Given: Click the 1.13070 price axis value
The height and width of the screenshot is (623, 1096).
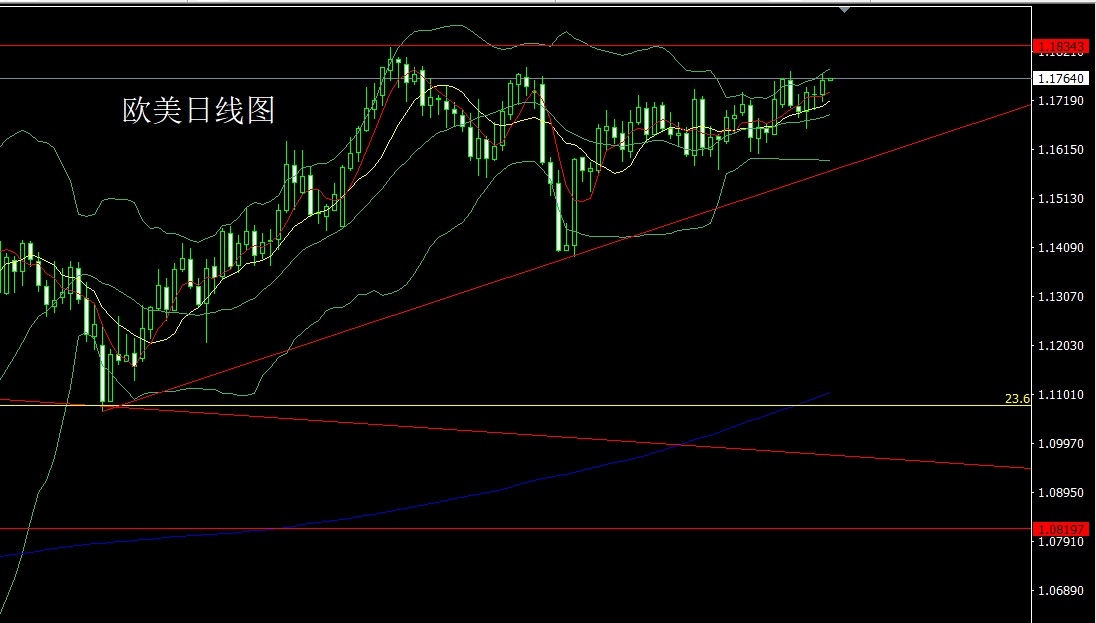Looking at the screenshot, I should 1060,296.
